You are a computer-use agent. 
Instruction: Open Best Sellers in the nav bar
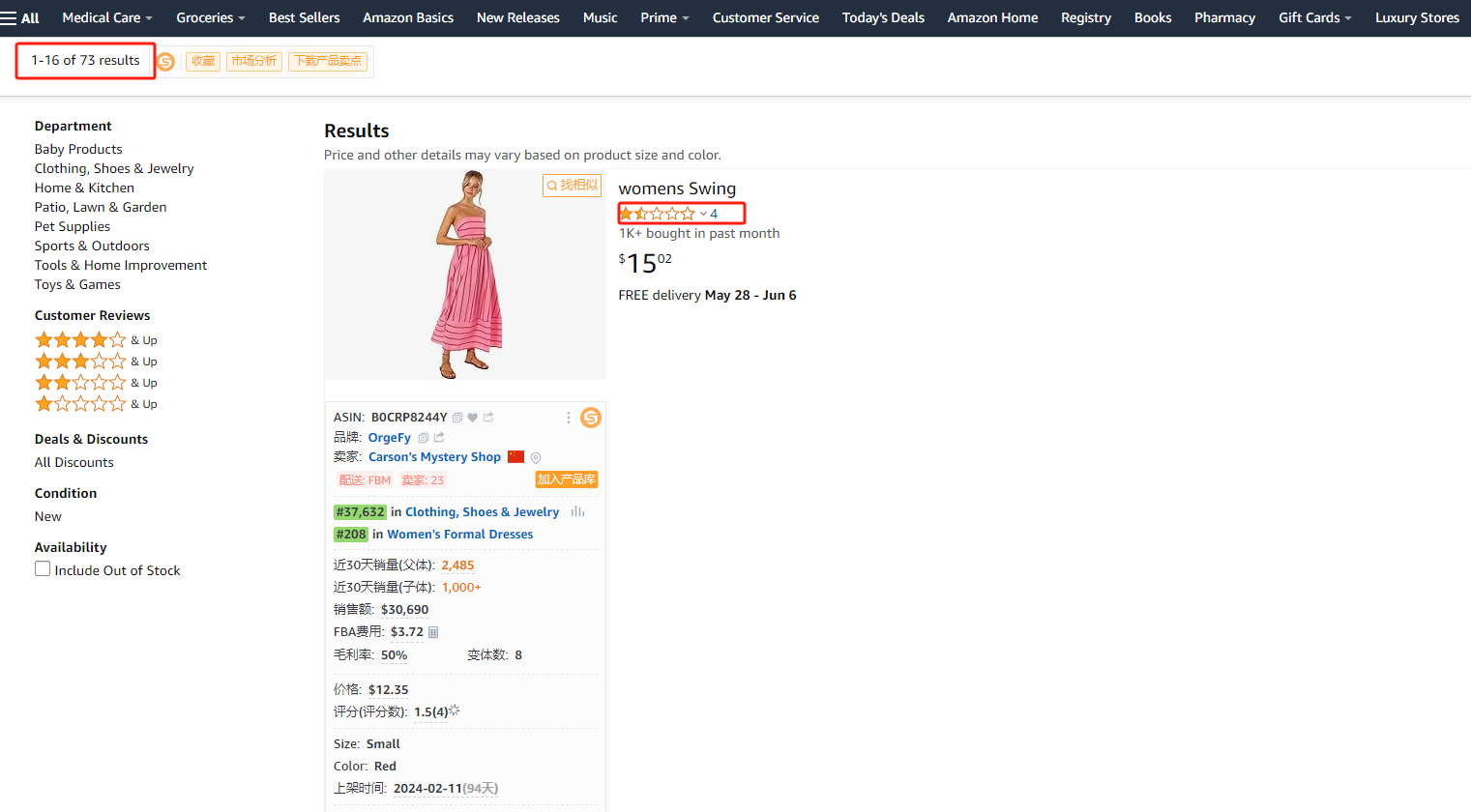[x=304, y=17]
